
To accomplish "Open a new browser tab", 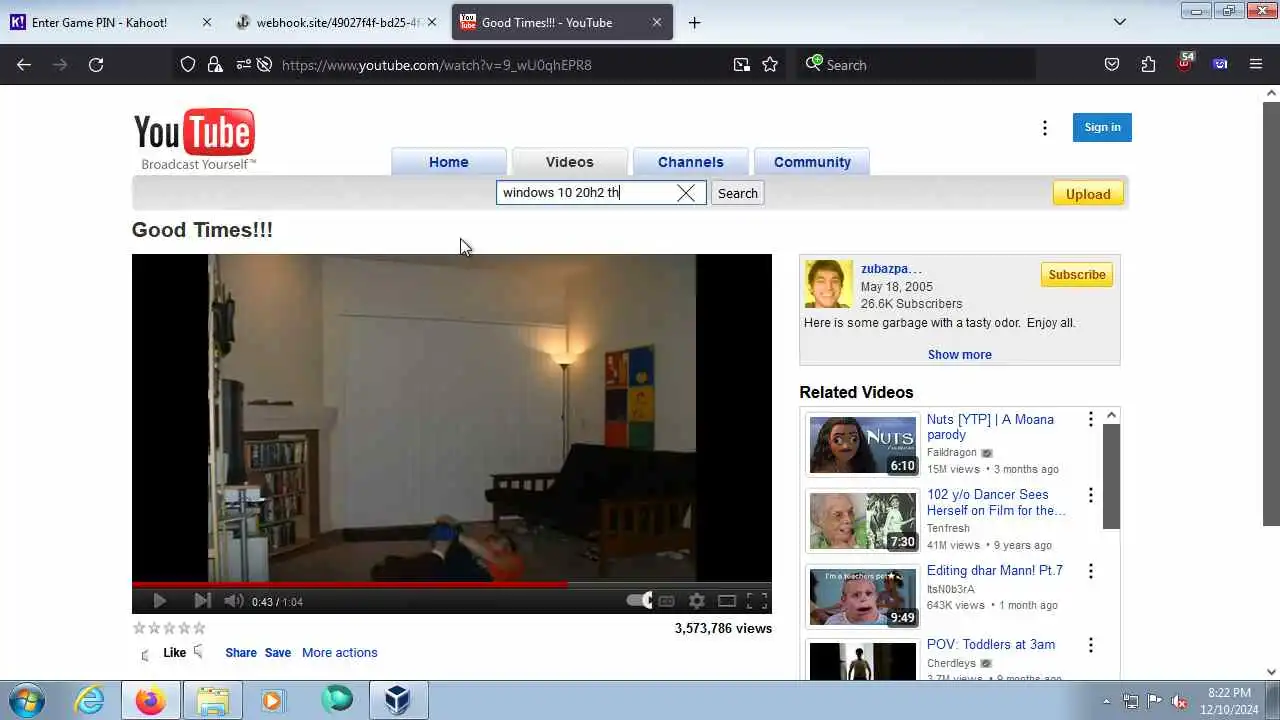I will pyautogui.click(x=694, y=22).
